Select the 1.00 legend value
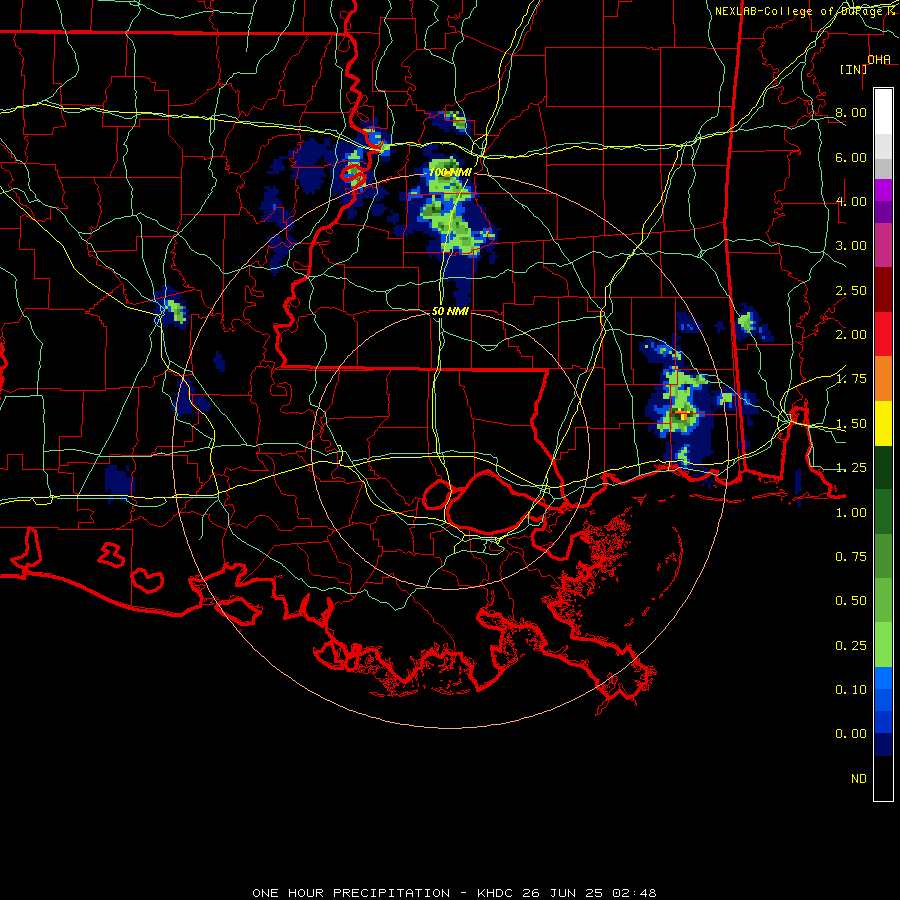This screenshot has width=900, height=900. click(851, 513)
